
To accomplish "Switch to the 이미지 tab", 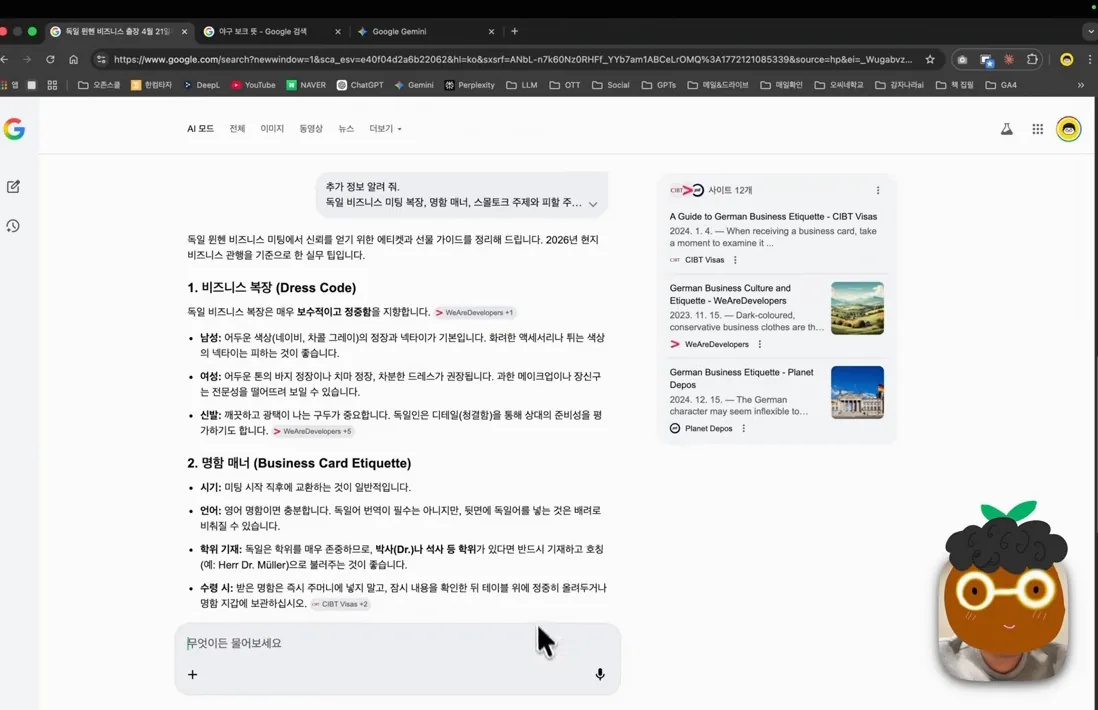I will coord(272,129).
